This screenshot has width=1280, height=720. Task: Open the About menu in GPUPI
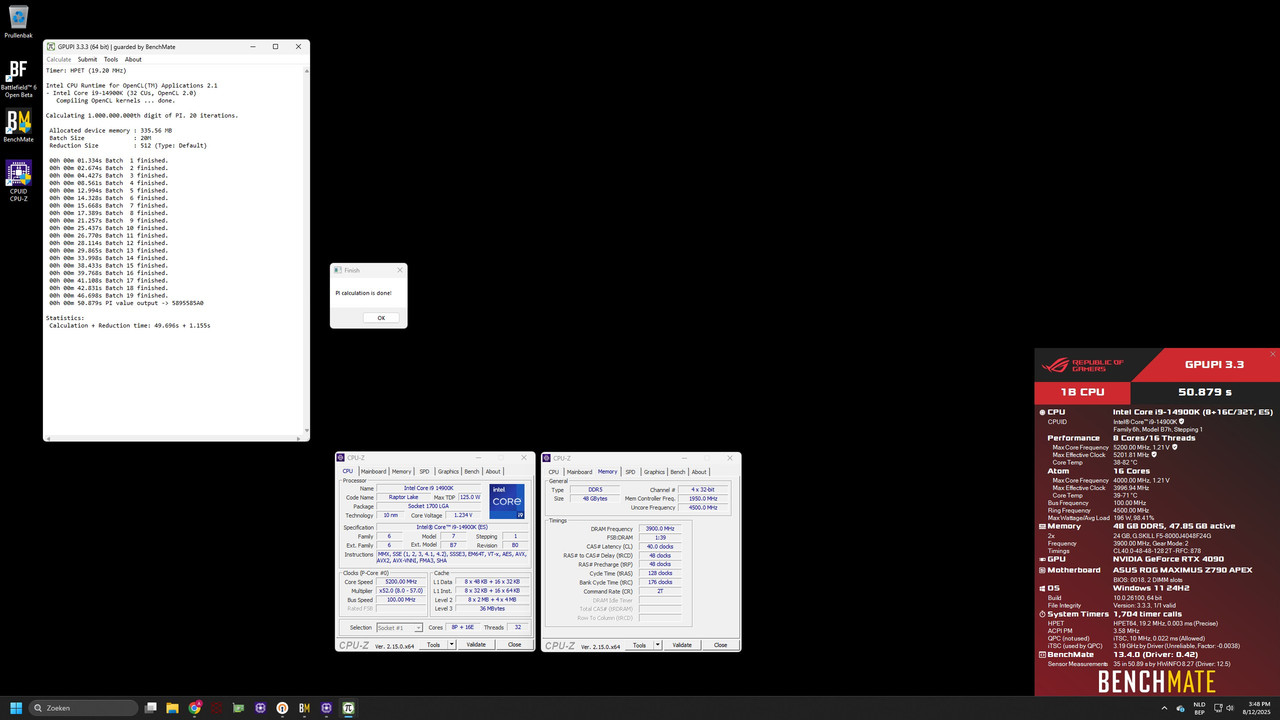click(x=133, y=59)
